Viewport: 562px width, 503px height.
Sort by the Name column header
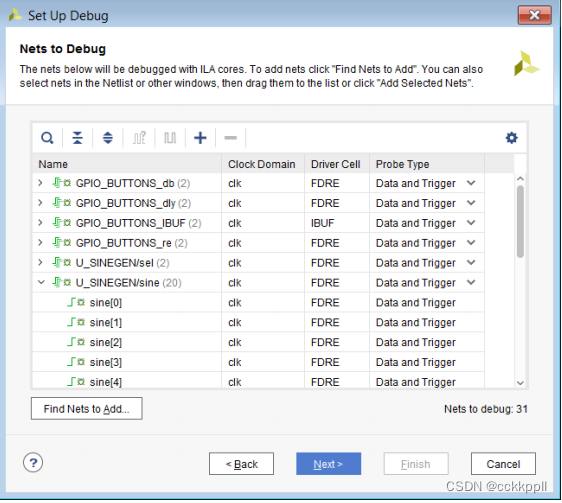(x=127, y=164)
